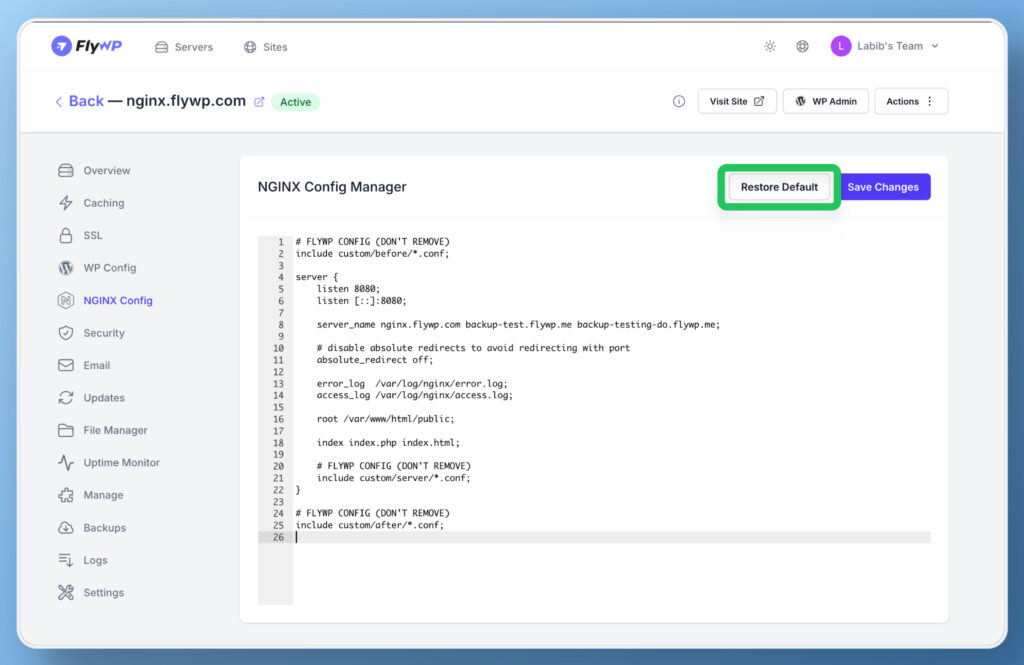Viewport: 1024px width, 665px height.
Task: Click the 'include custom/after/*.conf;' line
Action: (x=370, y=525)
